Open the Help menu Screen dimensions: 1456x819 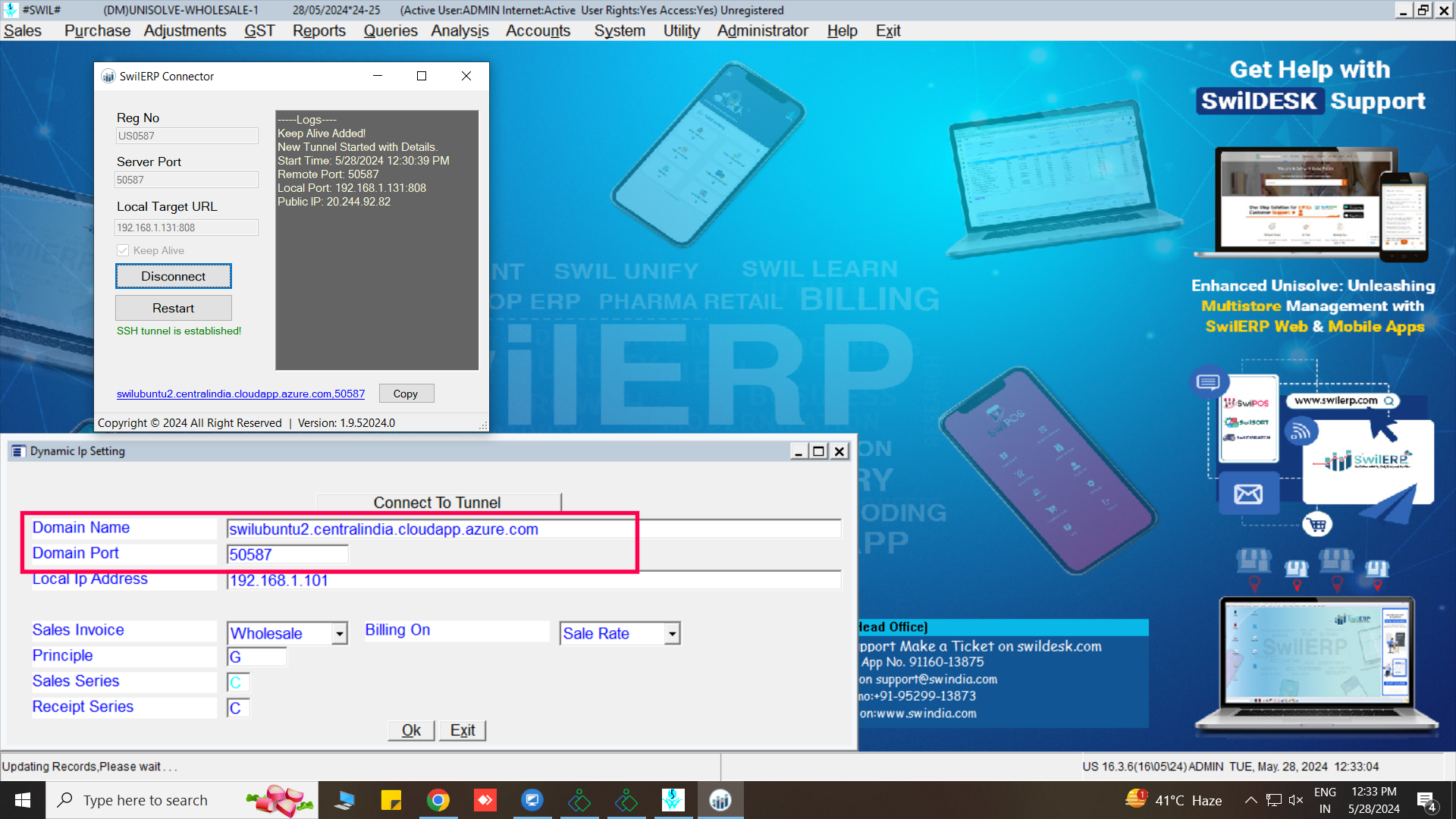pos(842,30)
